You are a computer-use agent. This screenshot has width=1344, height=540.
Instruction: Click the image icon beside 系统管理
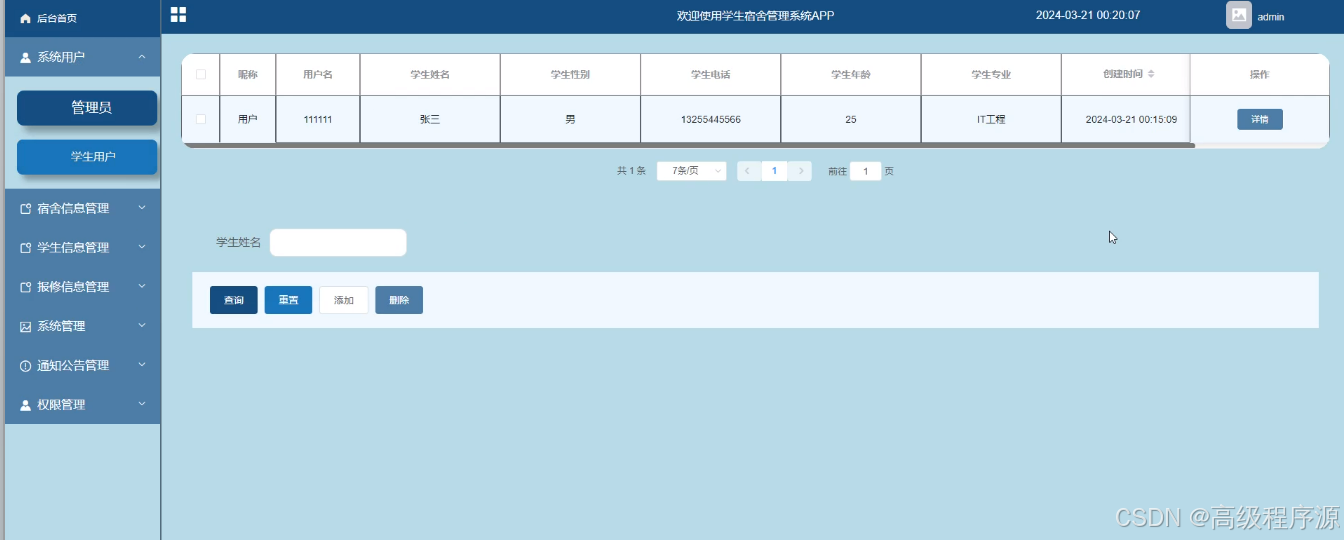[x=26, y=327]
